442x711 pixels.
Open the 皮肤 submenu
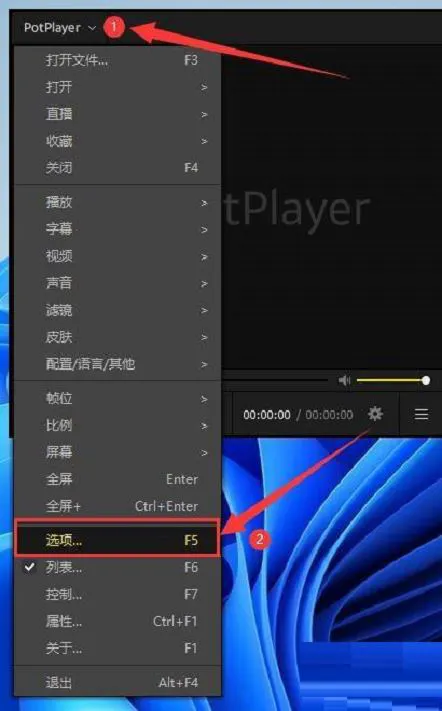(118, 337)
